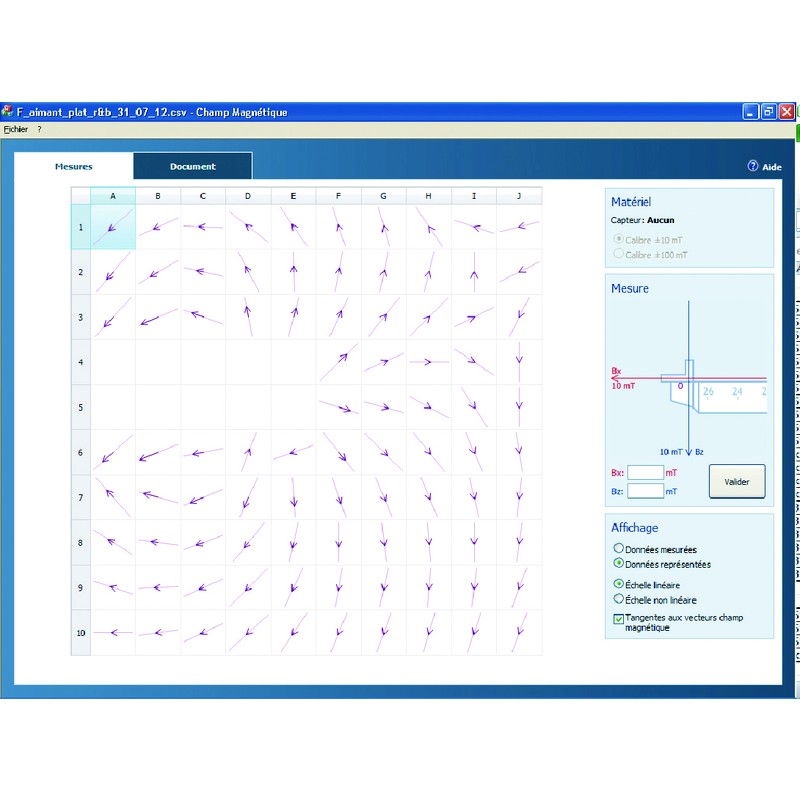Choose Échelle non linéaire option
The height and width of the screenshot is (800, 800).
tap(618, 599)
